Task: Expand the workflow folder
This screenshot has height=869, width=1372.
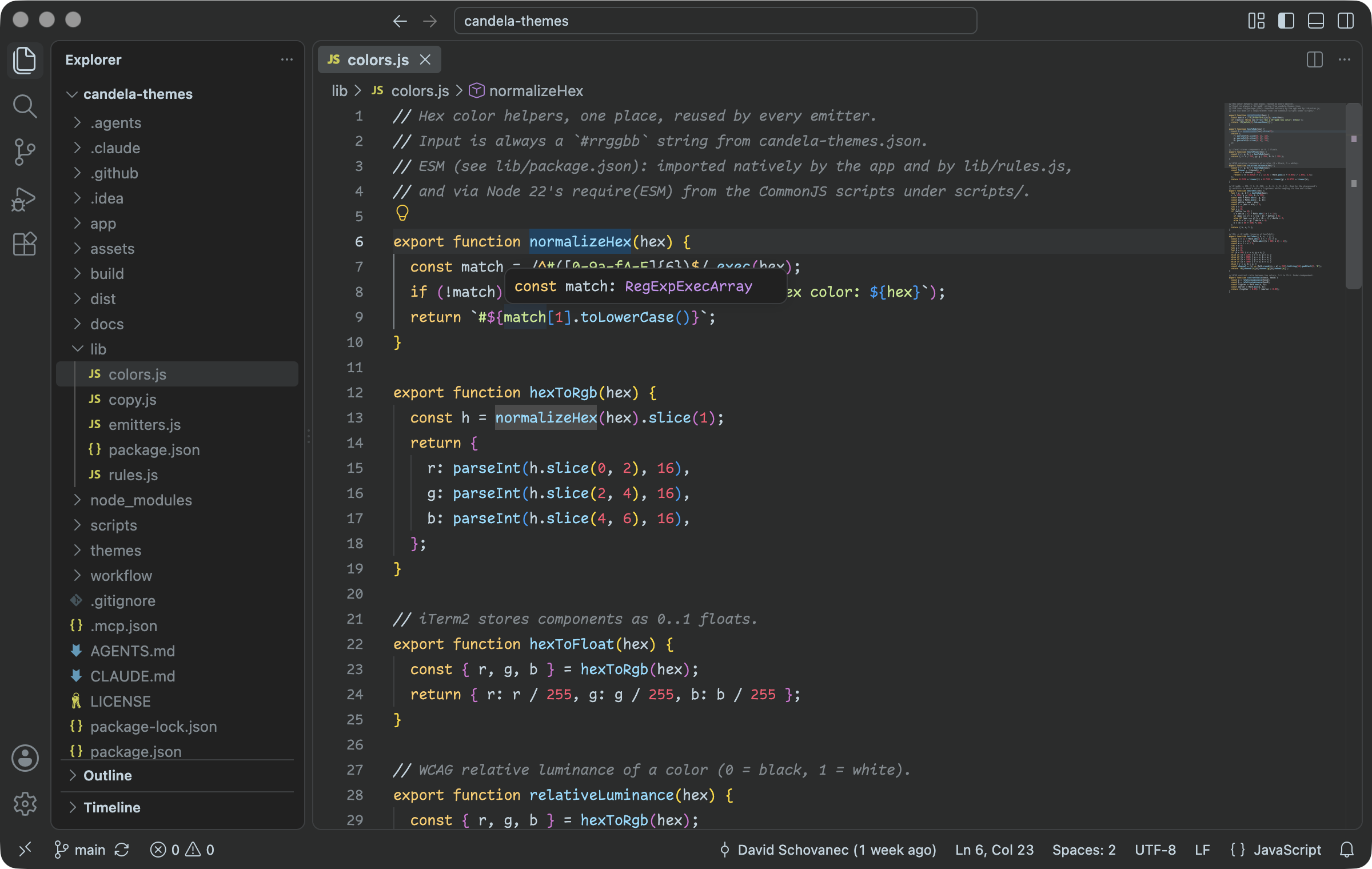Action: [x=177, y=576]
